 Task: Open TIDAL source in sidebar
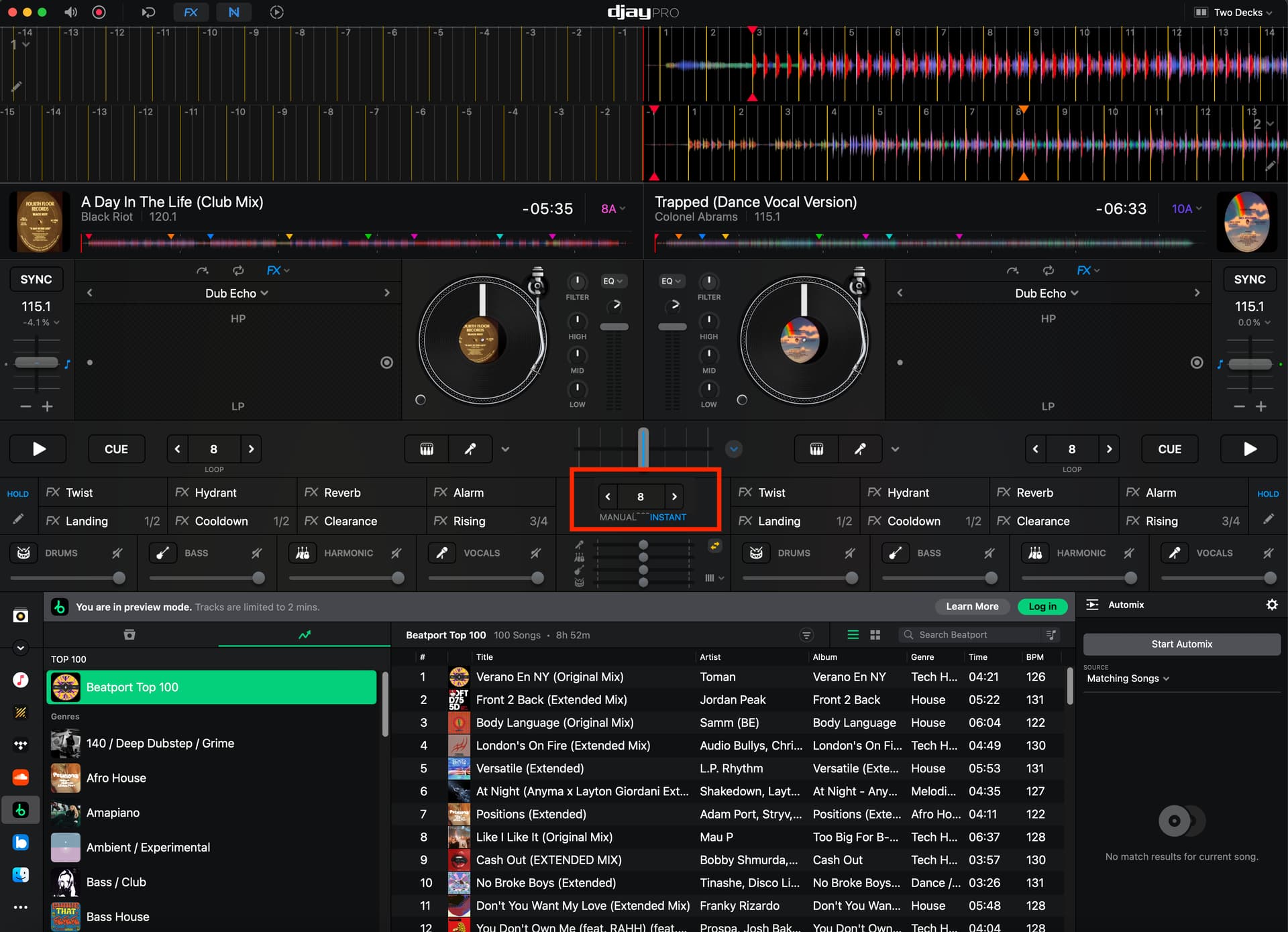point(21,745)
